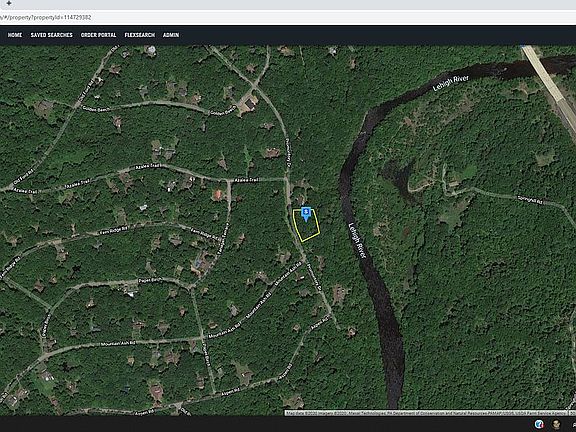
Task: Click the round profile-photo taskbar icon
Action: point(556,424)
